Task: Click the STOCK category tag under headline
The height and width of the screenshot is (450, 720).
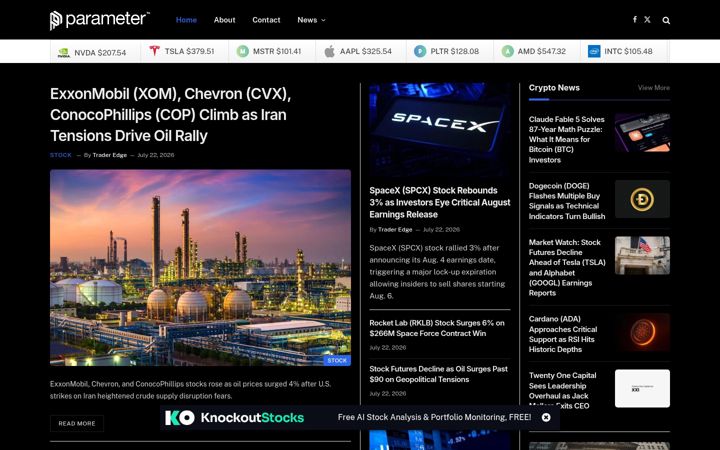Action: [x=61, y=155]
